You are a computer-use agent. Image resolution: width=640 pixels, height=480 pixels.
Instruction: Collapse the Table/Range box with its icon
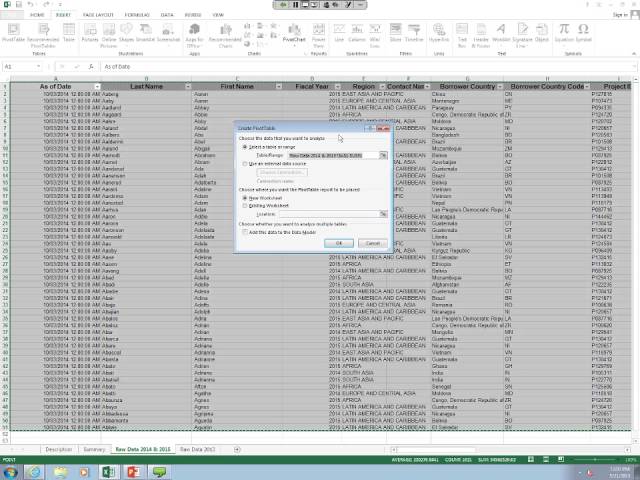pos(383,155)
